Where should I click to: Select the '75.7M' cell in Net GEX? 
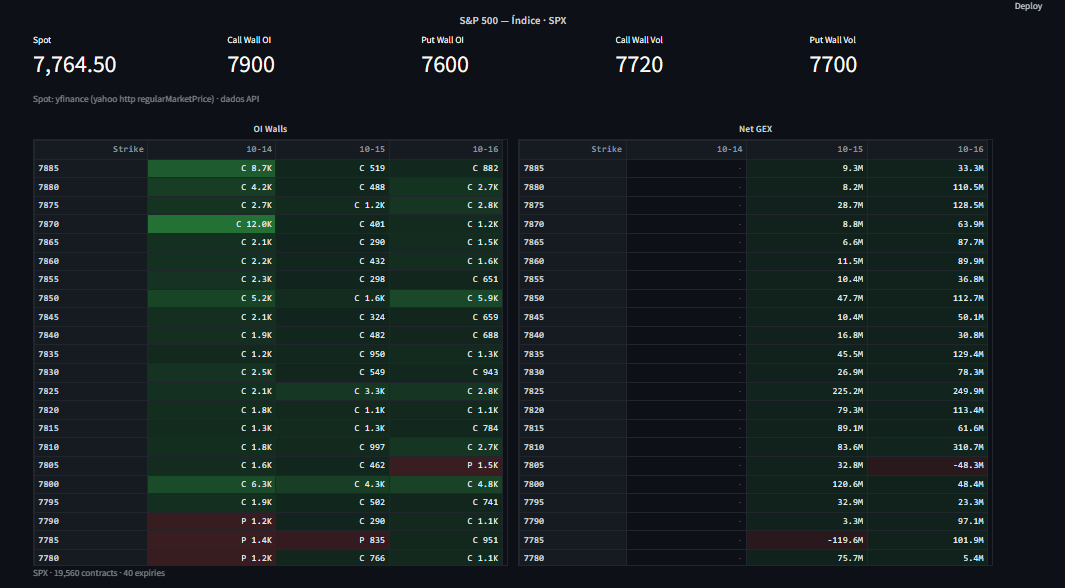(x=807, y=558)
